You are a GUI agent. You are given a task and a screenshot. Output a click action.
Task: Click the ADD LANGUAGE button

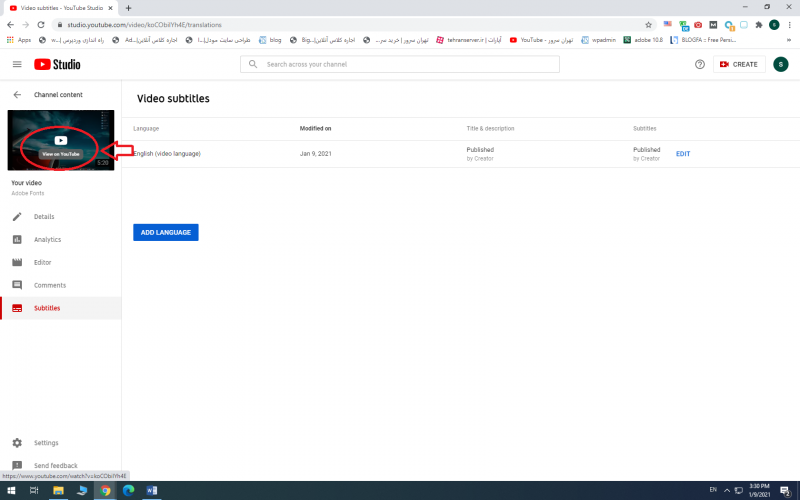click(166, 232)
